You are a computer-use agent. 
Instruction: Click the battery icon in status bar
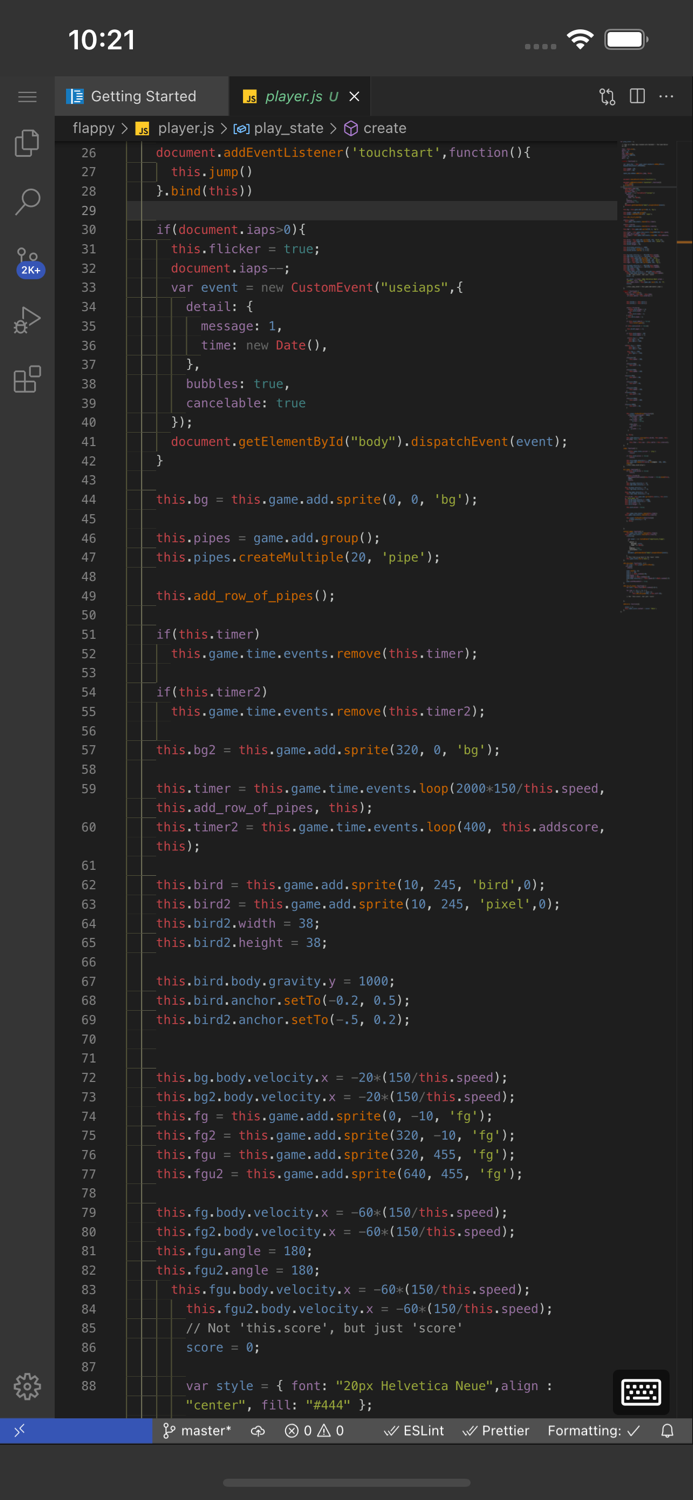click(x=627, y=40)
